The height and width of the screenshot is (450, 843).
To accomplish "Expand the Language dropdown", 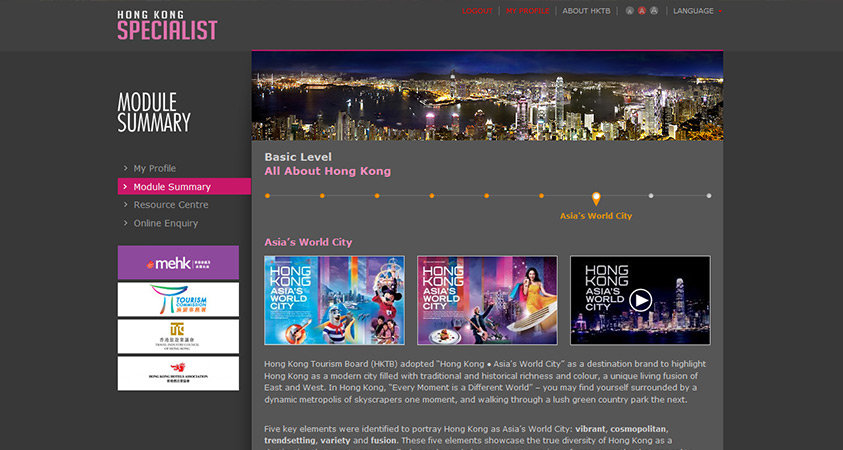I will [x=697, y=11].
